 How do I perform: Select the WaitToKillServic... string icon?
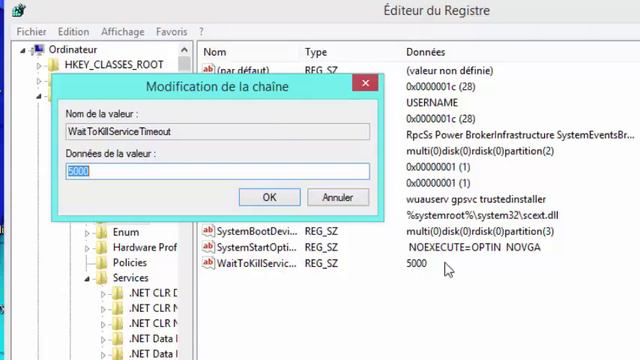(x=208, y=262)
